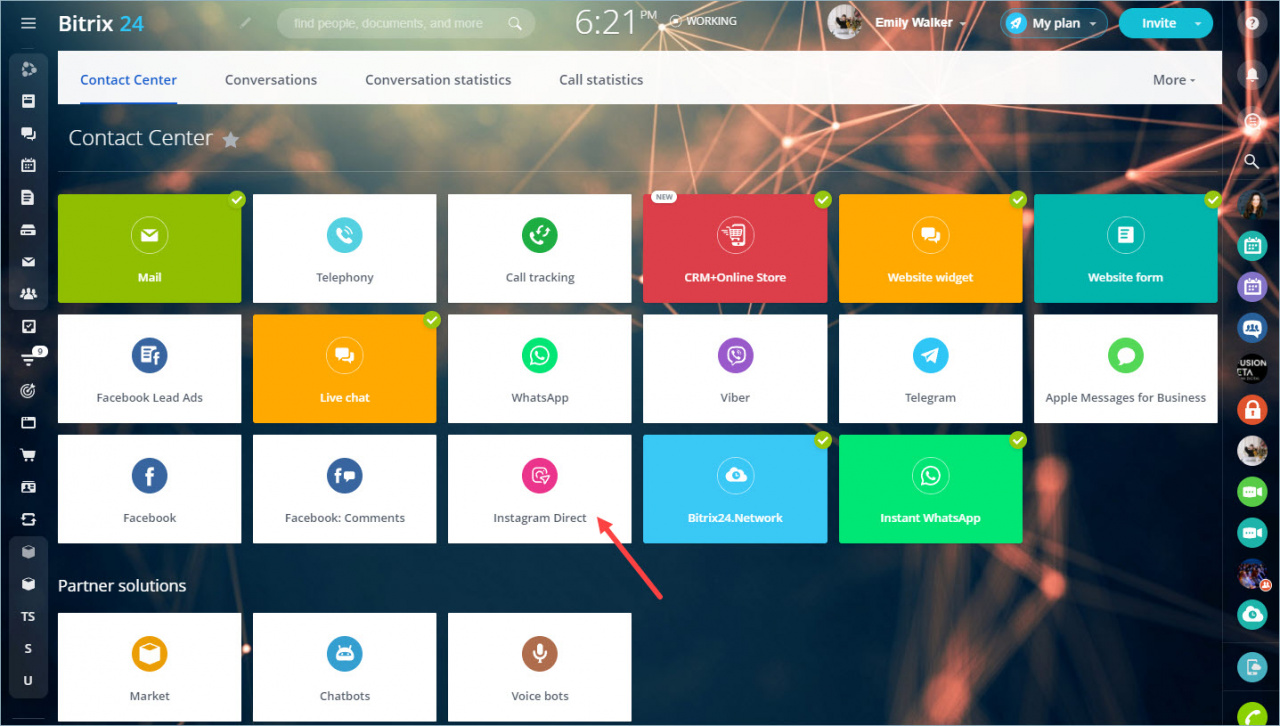Switch to the Conversations tab

(x=271, y=80)
